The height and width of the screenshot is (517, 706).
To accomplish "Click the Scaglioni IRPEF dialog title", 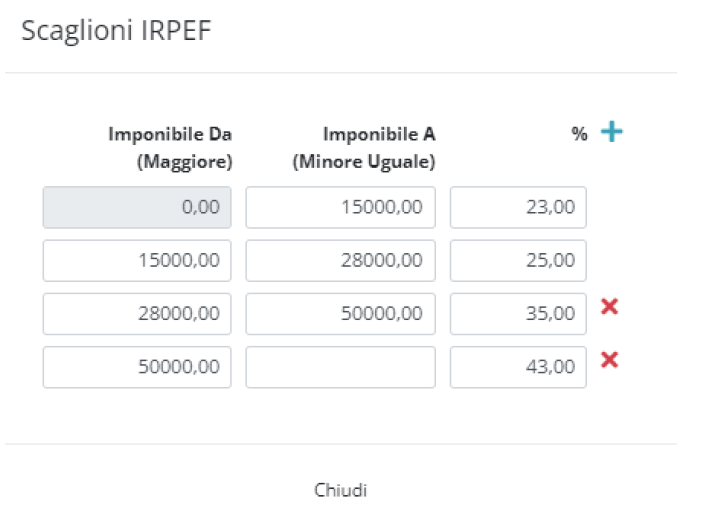I will pos(116,31).
